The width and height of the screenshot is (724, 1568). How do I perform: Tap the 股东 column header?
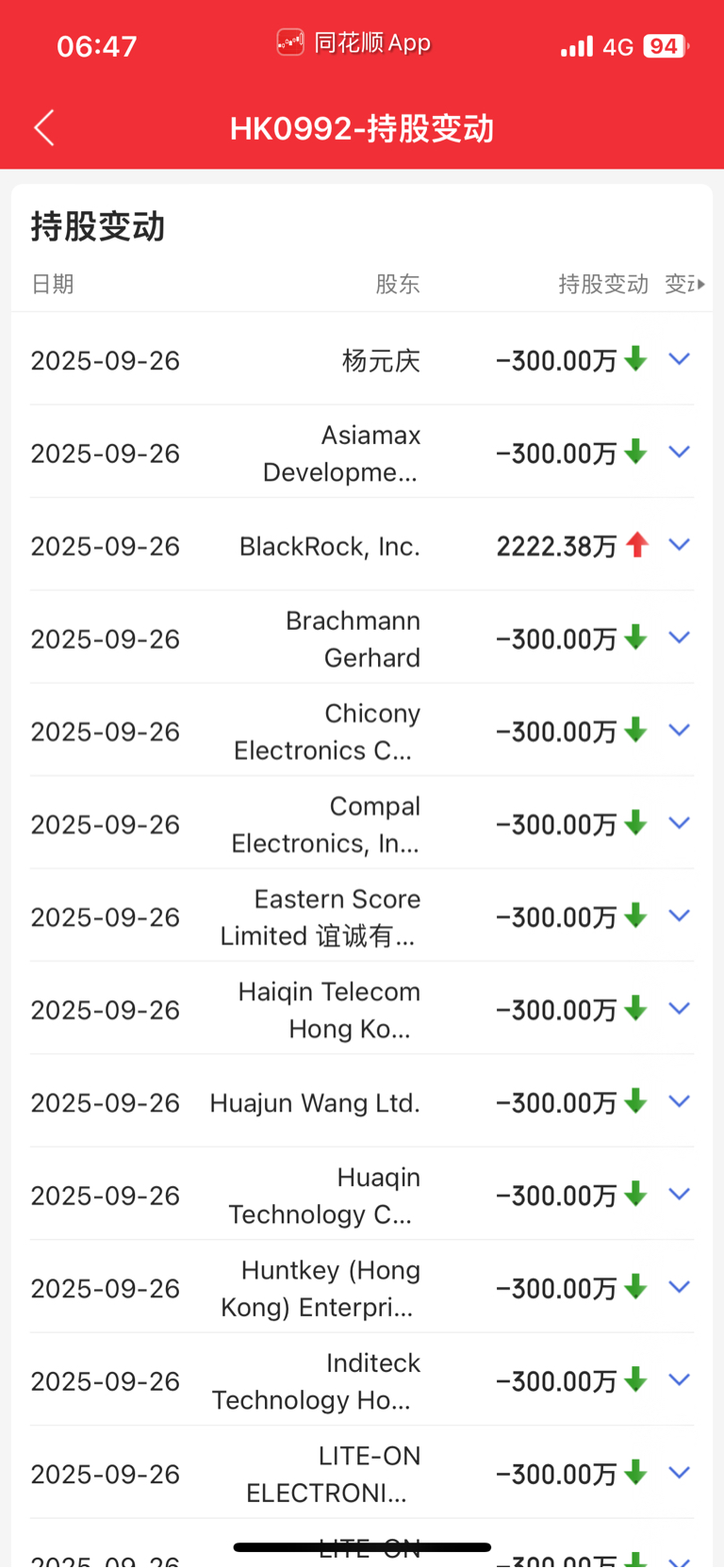click(x=397, y=284)
